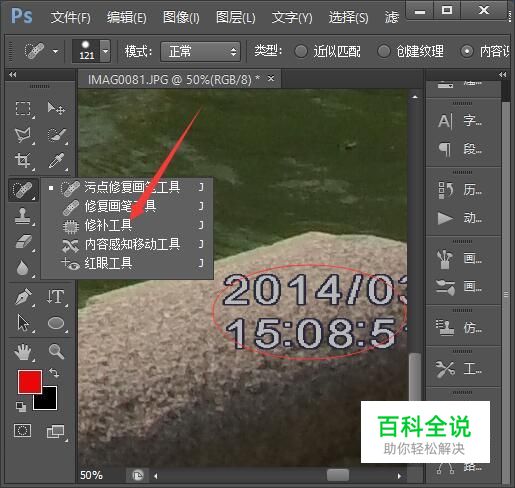
Task: Select the Zoom magnifier tool
Action: (x=56, y=351)
